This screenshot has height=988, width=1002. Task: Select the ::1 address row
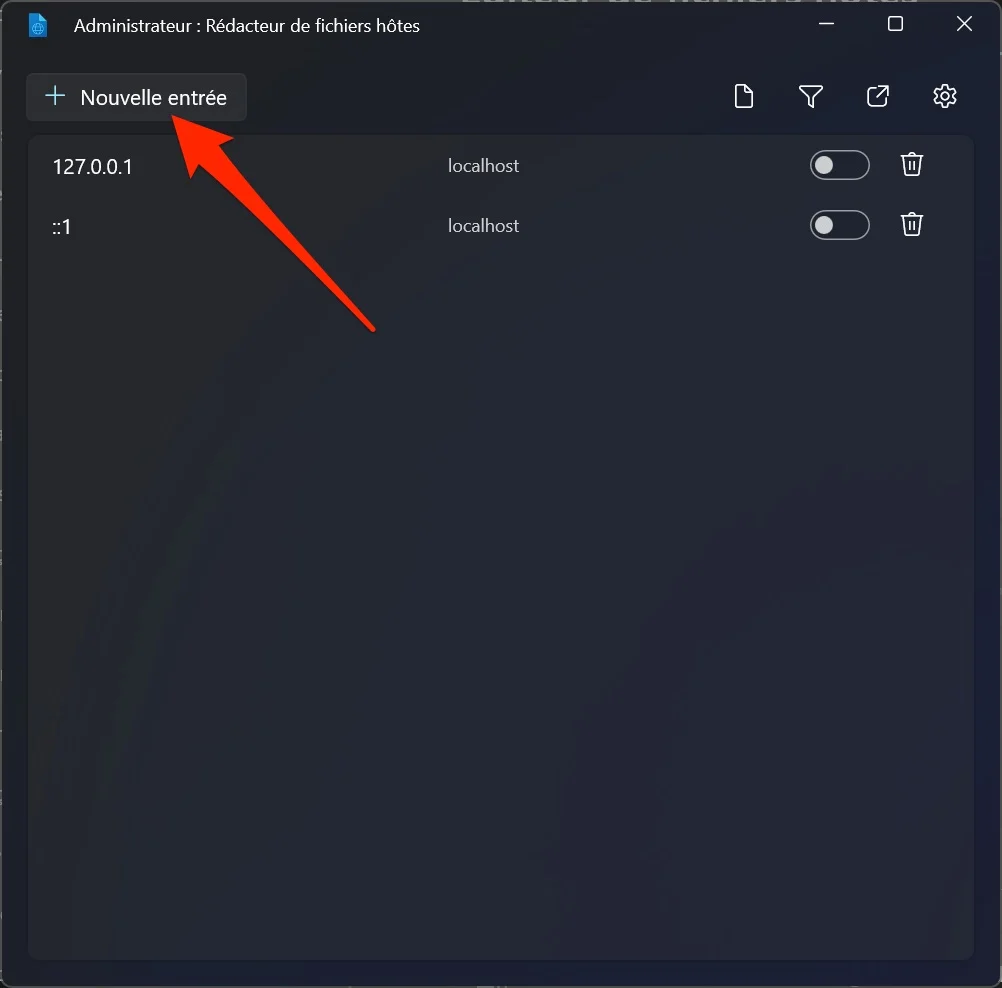click(501, 226)
